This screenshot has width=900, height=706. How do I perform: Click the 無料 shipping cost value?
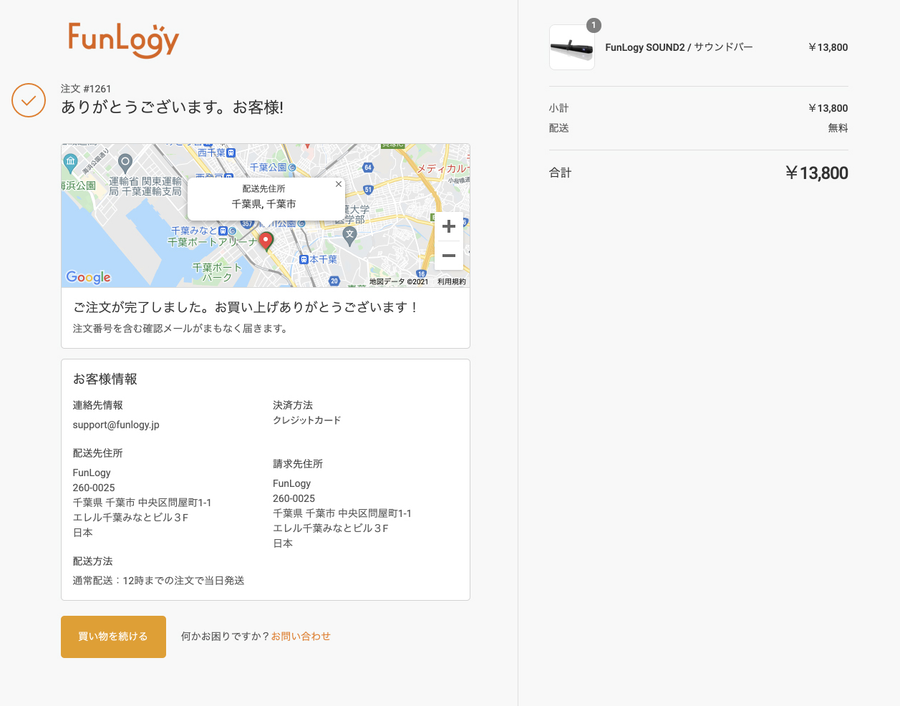838,128
